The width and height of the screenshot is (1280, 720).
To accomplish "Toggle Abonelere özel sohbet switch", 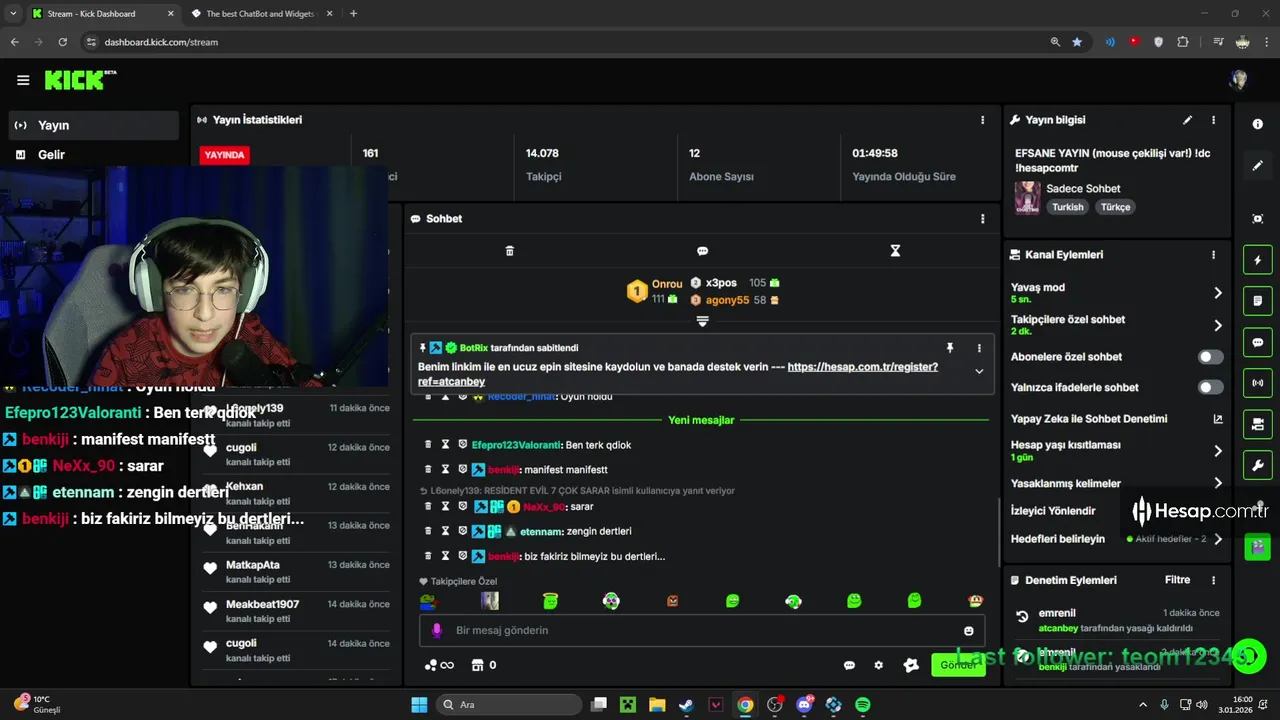I will [1210, 357].
